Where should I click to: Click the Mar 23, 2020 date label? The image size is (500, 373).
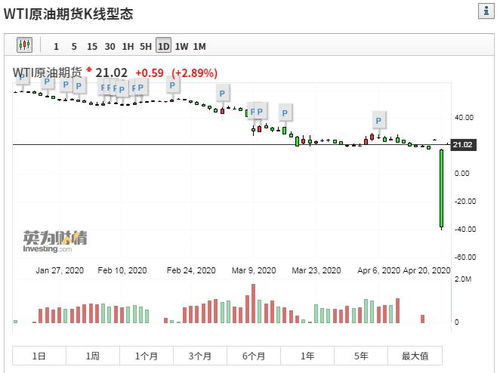pyautogui.click(x=316, y=270)
